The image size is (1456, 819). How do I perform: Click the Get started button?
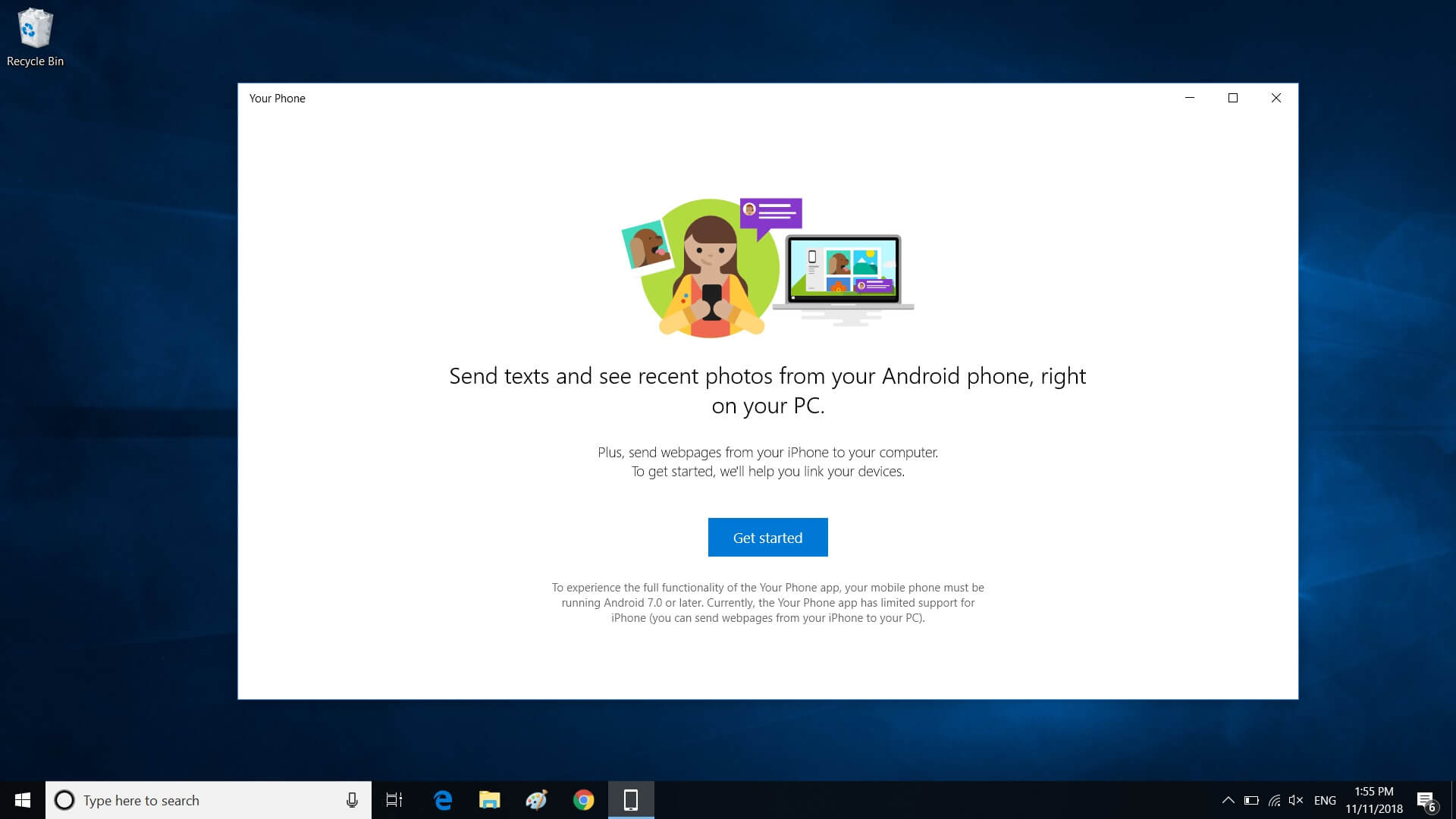click(x=767, y=538)
